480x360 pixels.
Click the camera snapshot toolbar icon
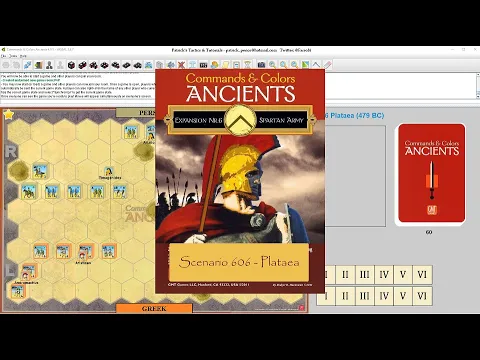pyautogui.click(x=261, y=65)
